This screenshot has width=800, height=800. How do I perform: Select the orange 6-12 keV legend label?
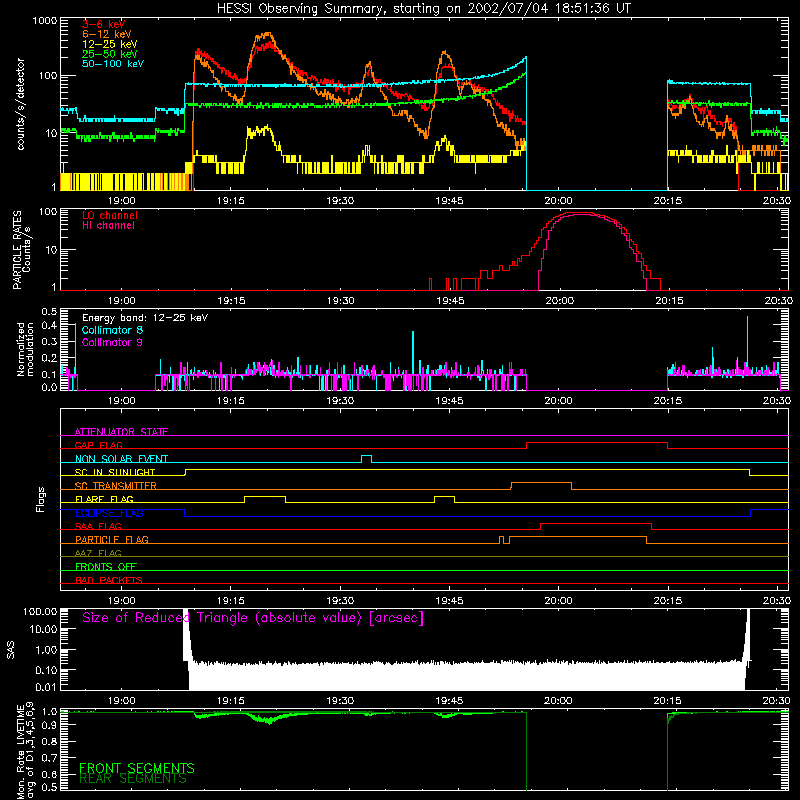pyautogui.click(x=107, y=34)
